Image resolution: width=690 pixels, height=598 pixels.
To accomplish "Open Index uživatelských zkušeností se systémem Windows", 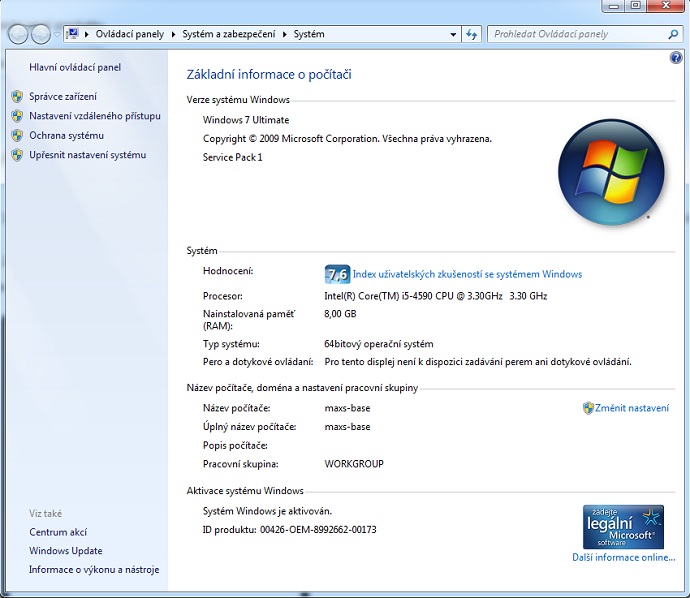I will pos(467,274).
